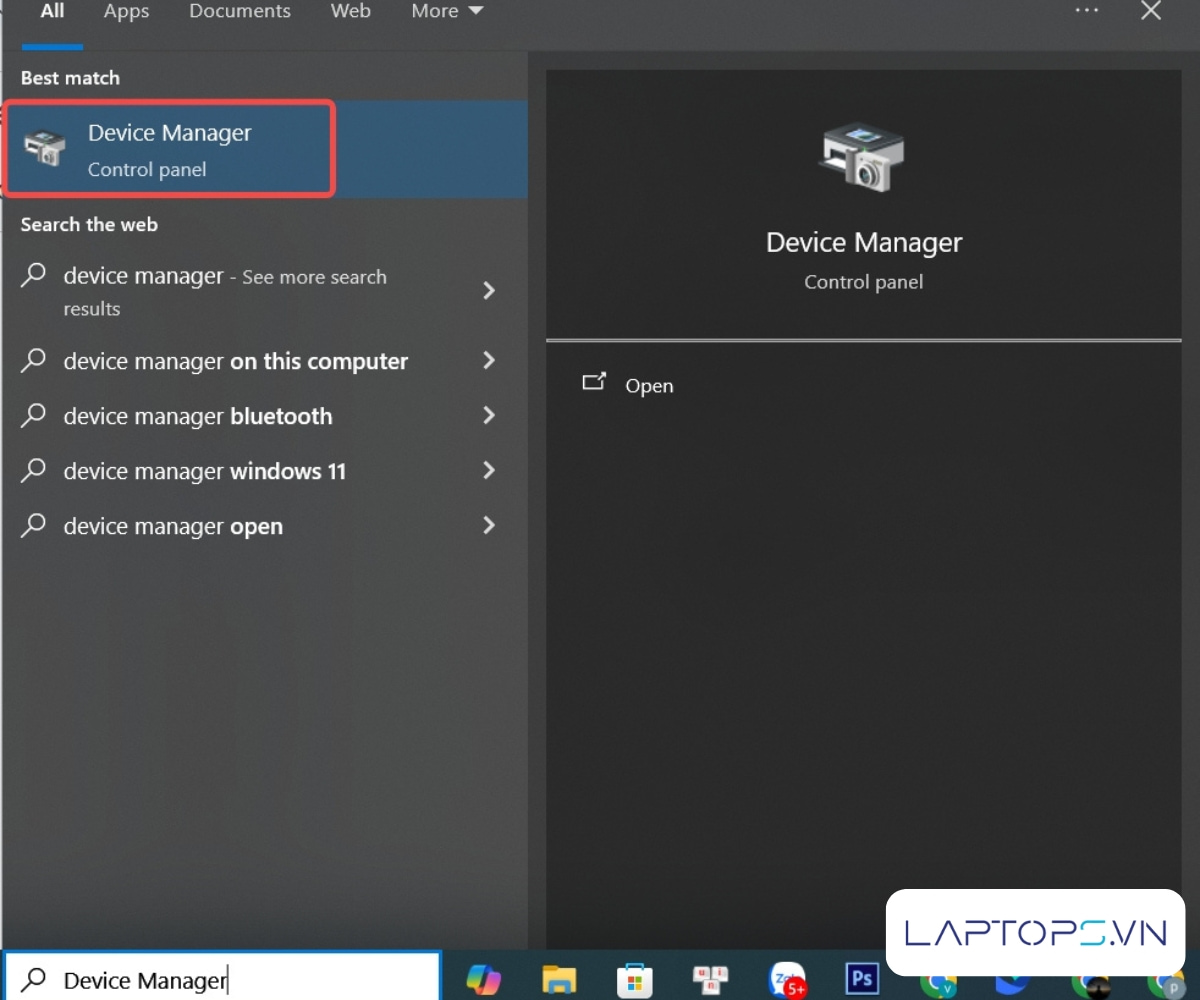Open File Explorer from the taskbar
Viewport: 1200px width, 1000px height.
[x=559, y=980]
